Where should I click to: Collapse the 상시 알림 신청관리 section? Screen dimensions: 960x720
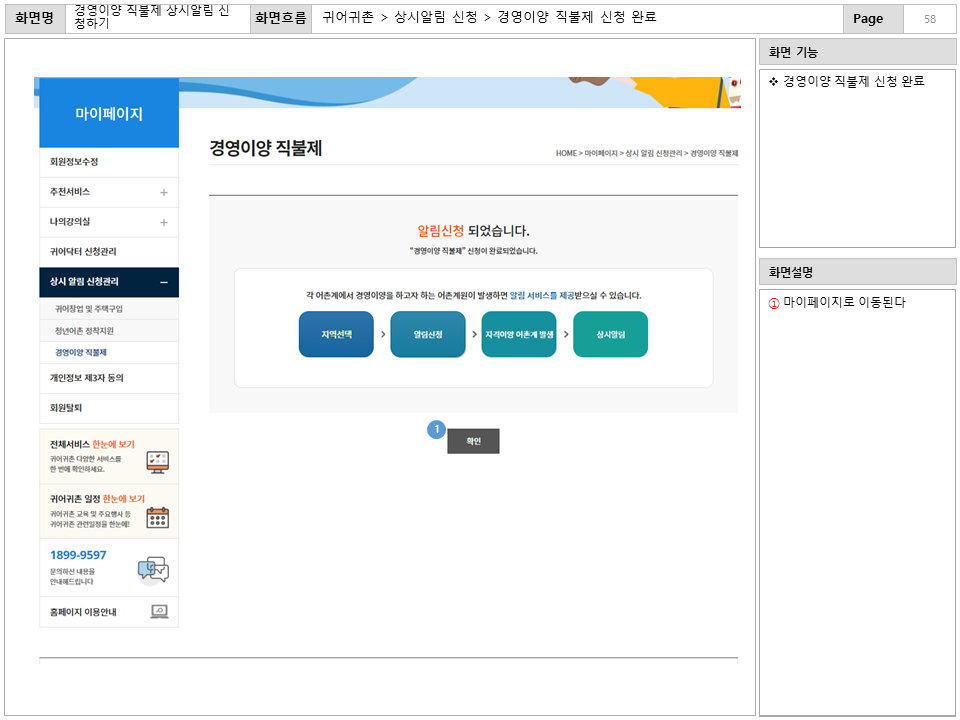[108, 282]
